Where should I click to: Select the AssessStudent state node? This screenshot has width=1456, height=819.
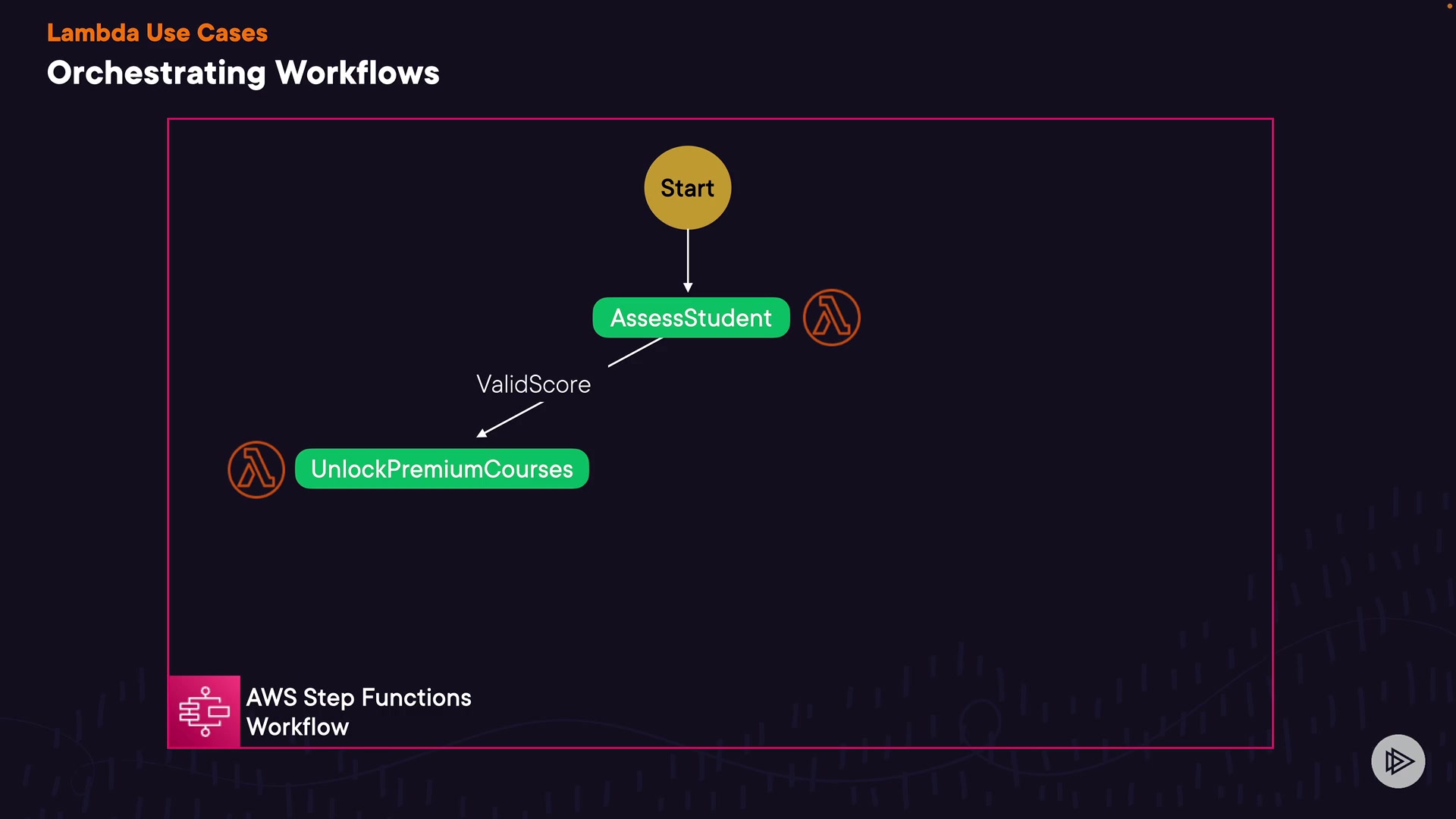pyautogui.click(x=690, y=318)
